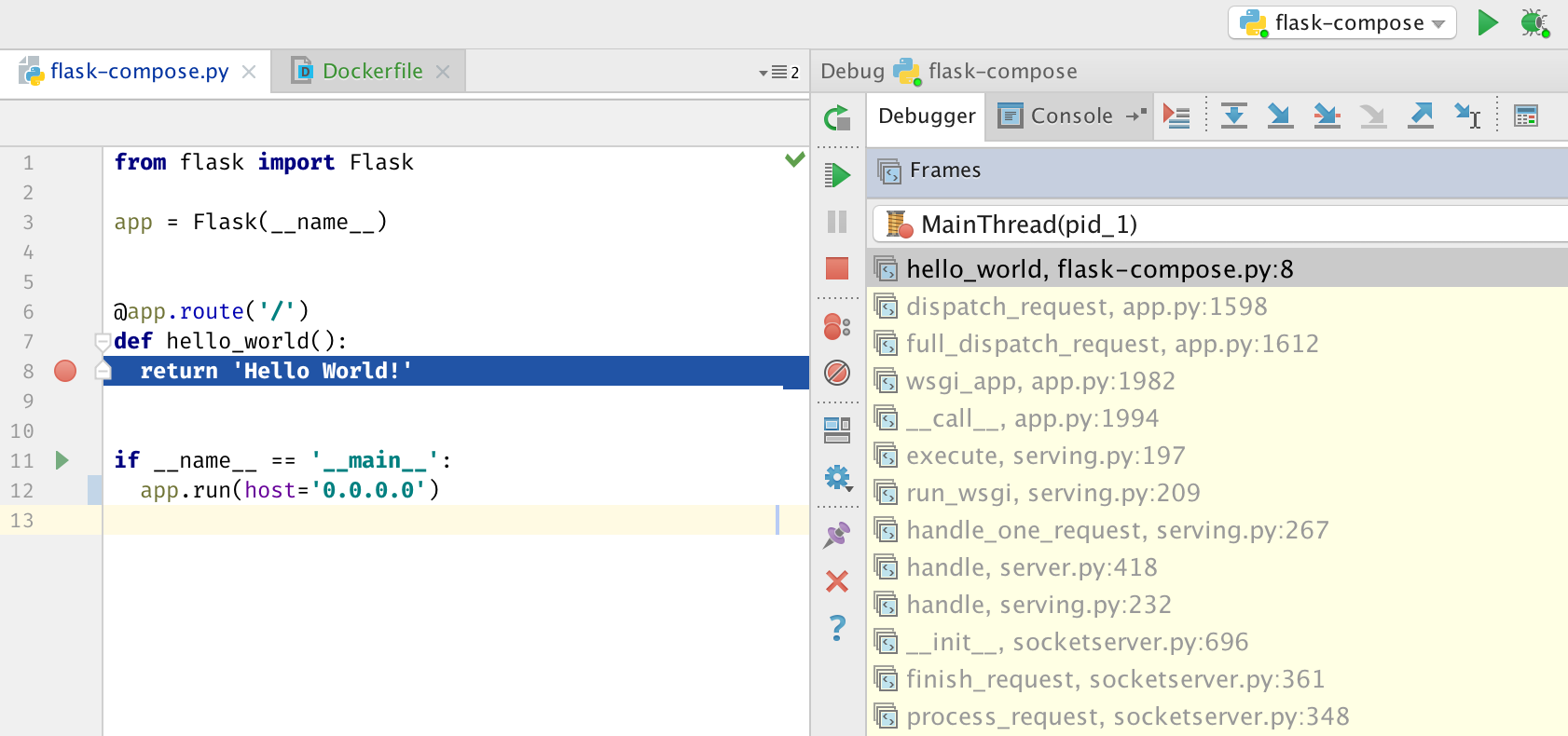Select the process_request, socketserver.py:348 frame
The image size is (1568, 736).
(1219, 716)
